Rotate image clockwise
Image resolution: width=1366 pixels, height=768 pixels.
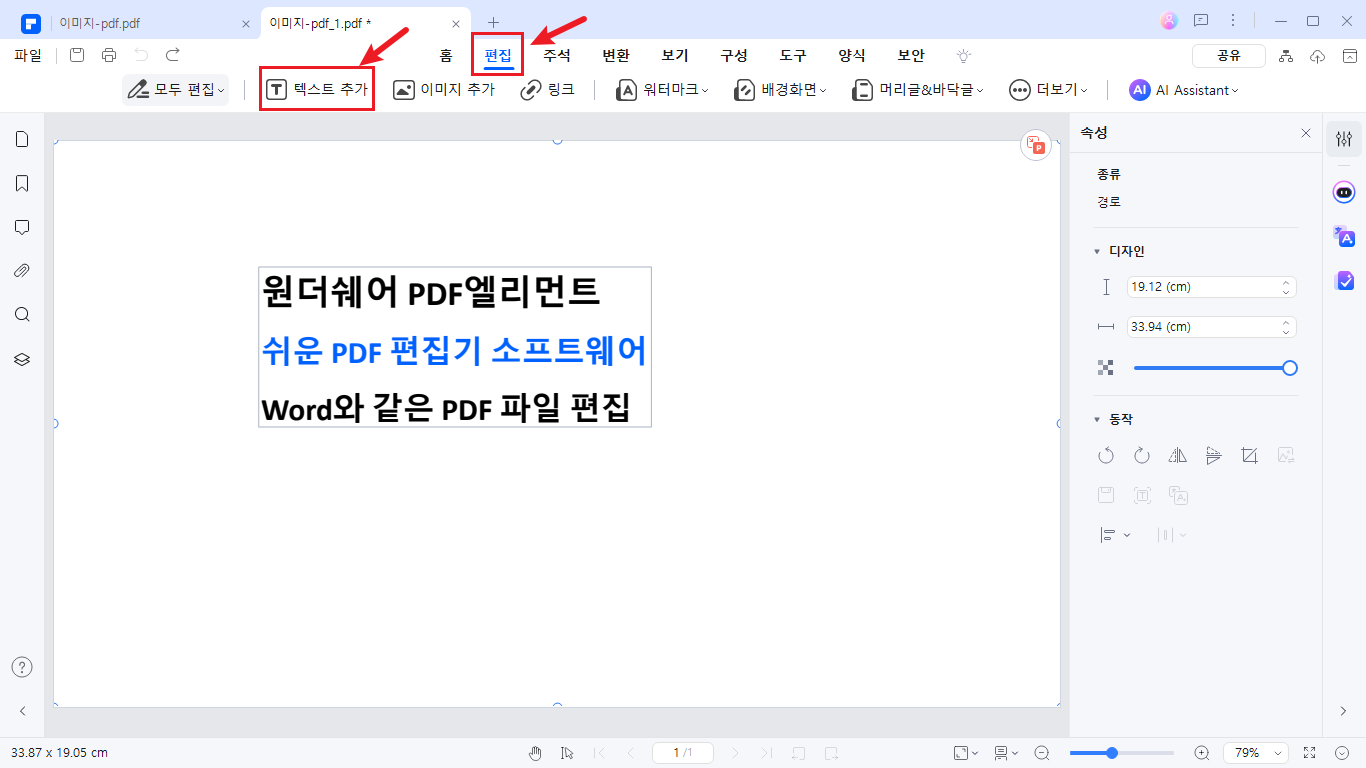1142,456
